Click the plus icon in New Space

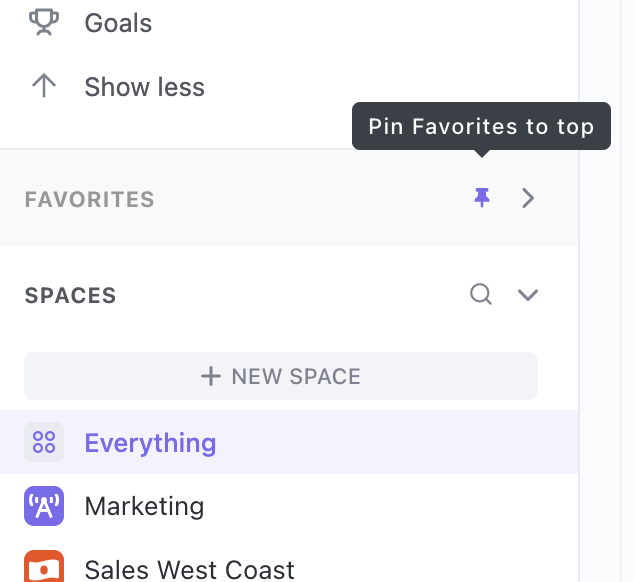pyautogui.click(x=210, y=376)
